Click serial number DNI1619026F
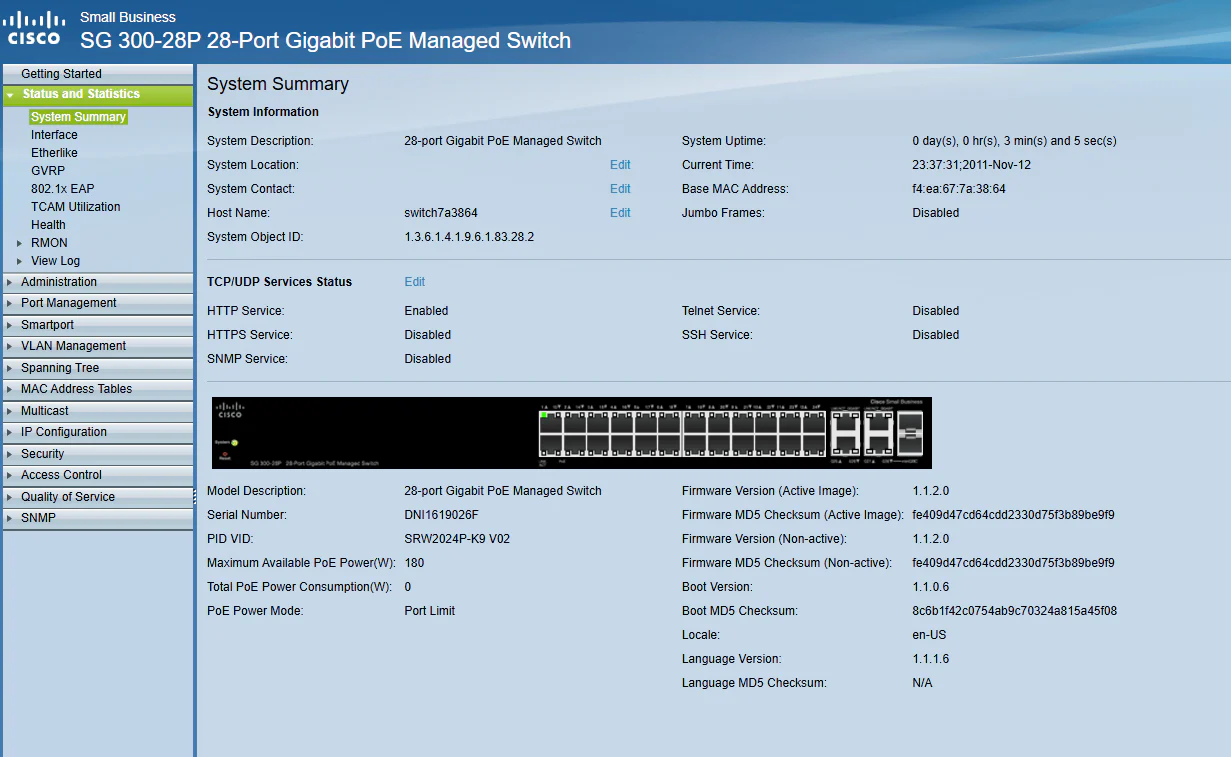 [441, 515]
